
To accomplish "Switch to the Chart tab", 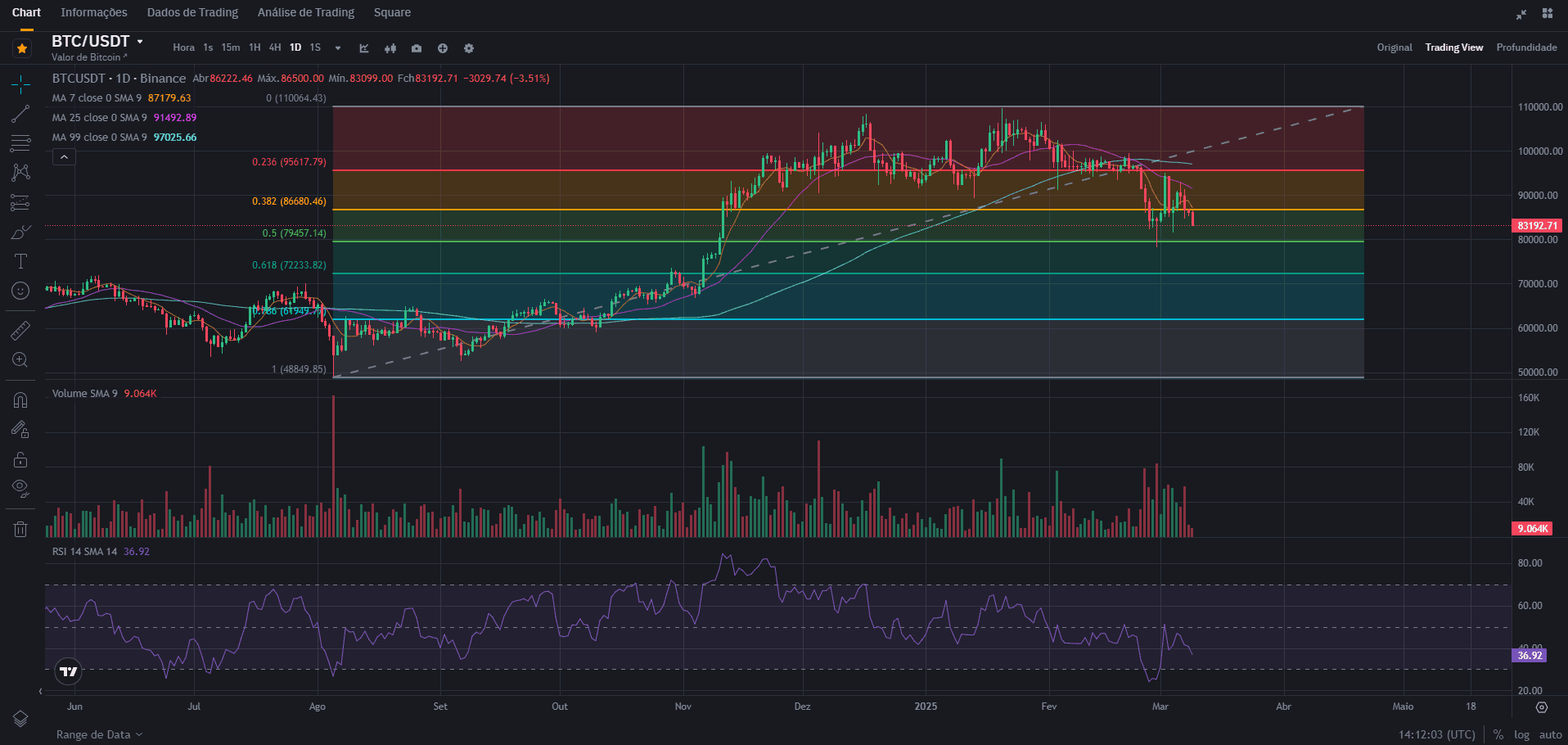I will (26, 12).
